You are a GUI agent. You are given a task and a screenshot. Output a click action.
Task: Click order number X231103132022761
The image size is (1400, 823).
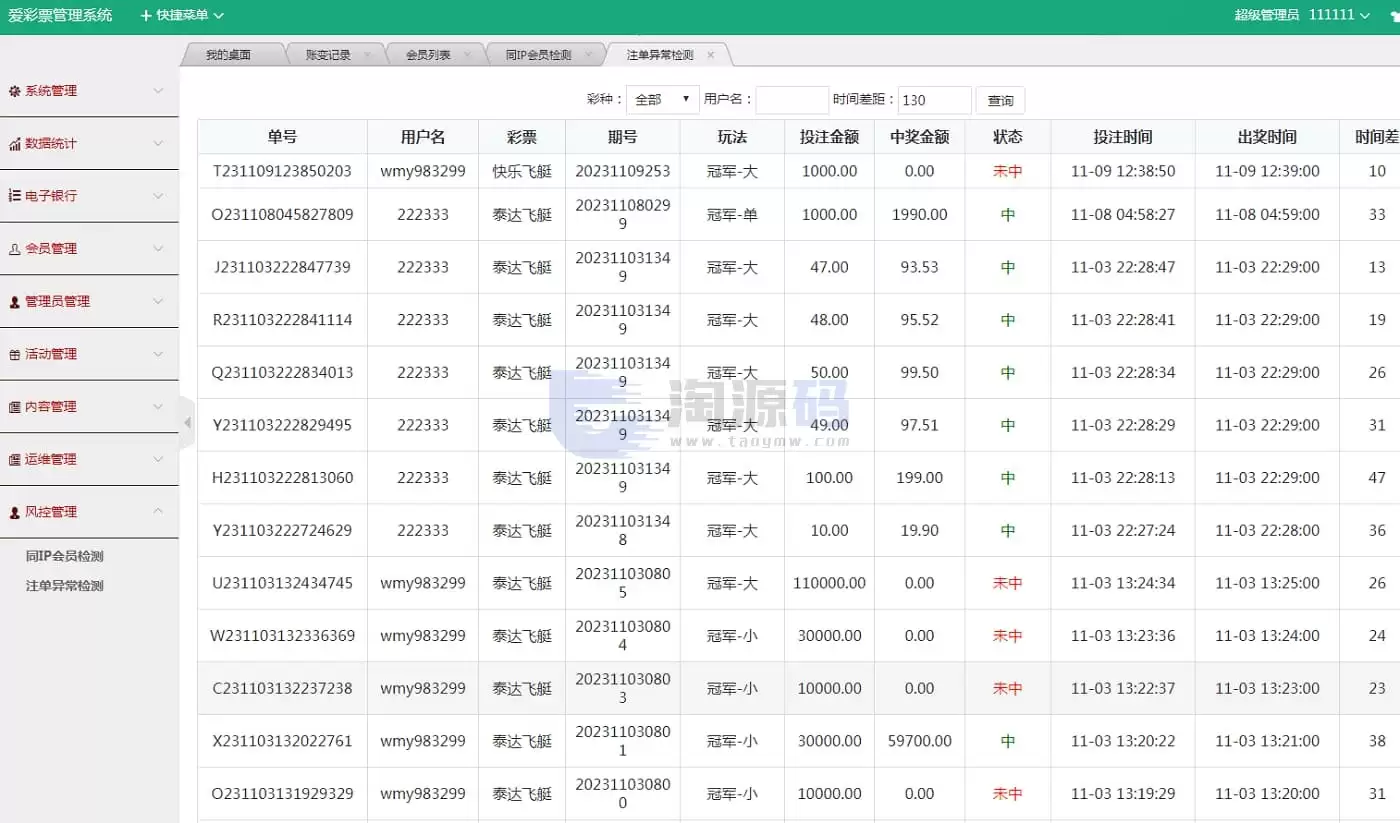[x=283, y=741]
